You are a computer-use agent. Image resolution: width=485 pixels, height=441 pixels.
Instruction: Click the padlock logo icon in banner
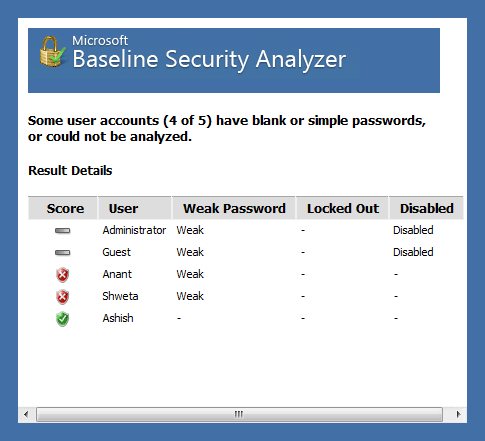click(52, 52)
